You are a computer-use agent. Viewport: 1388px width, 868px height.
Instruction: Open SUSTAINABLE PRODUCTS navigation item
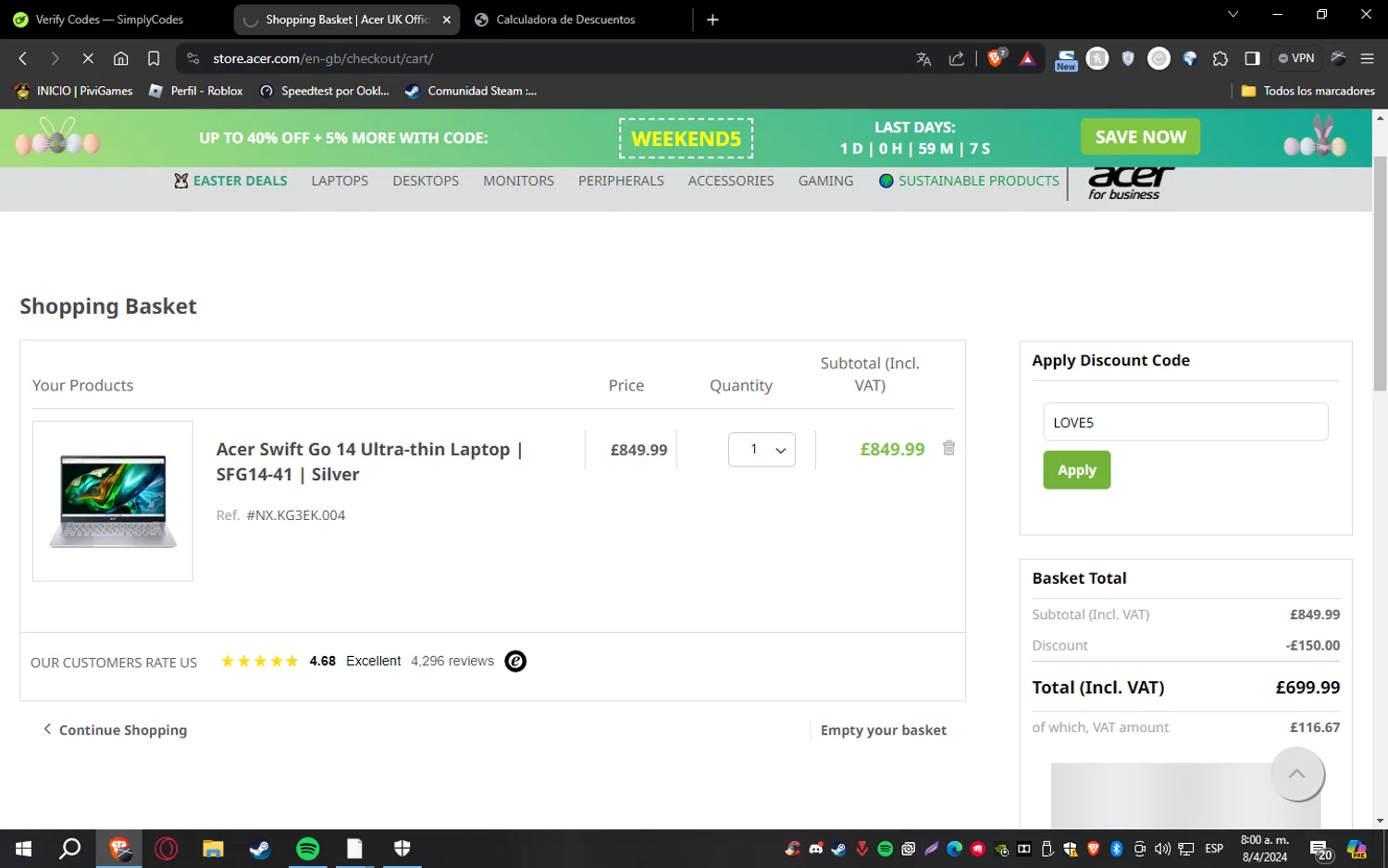coord(969,181)
